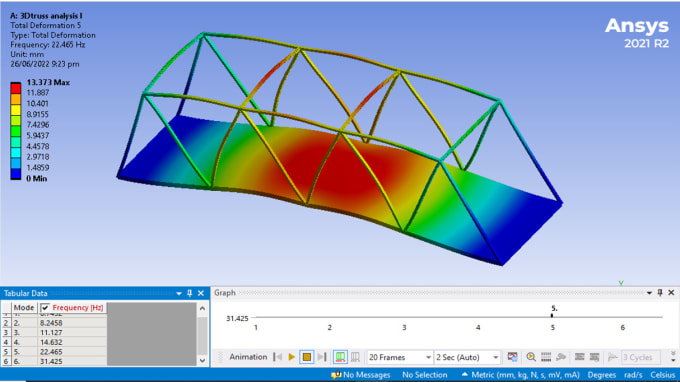Click the legend update at each step icon
This screenshot has height=382, width=680.
click(x=546, y=357)
